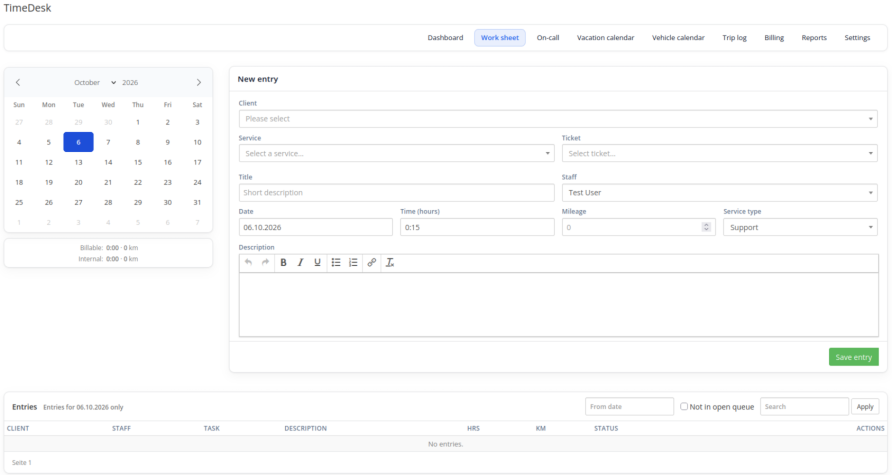Go to next month in calendar
This screenshot has height=475, width=892.
[199, 82]
